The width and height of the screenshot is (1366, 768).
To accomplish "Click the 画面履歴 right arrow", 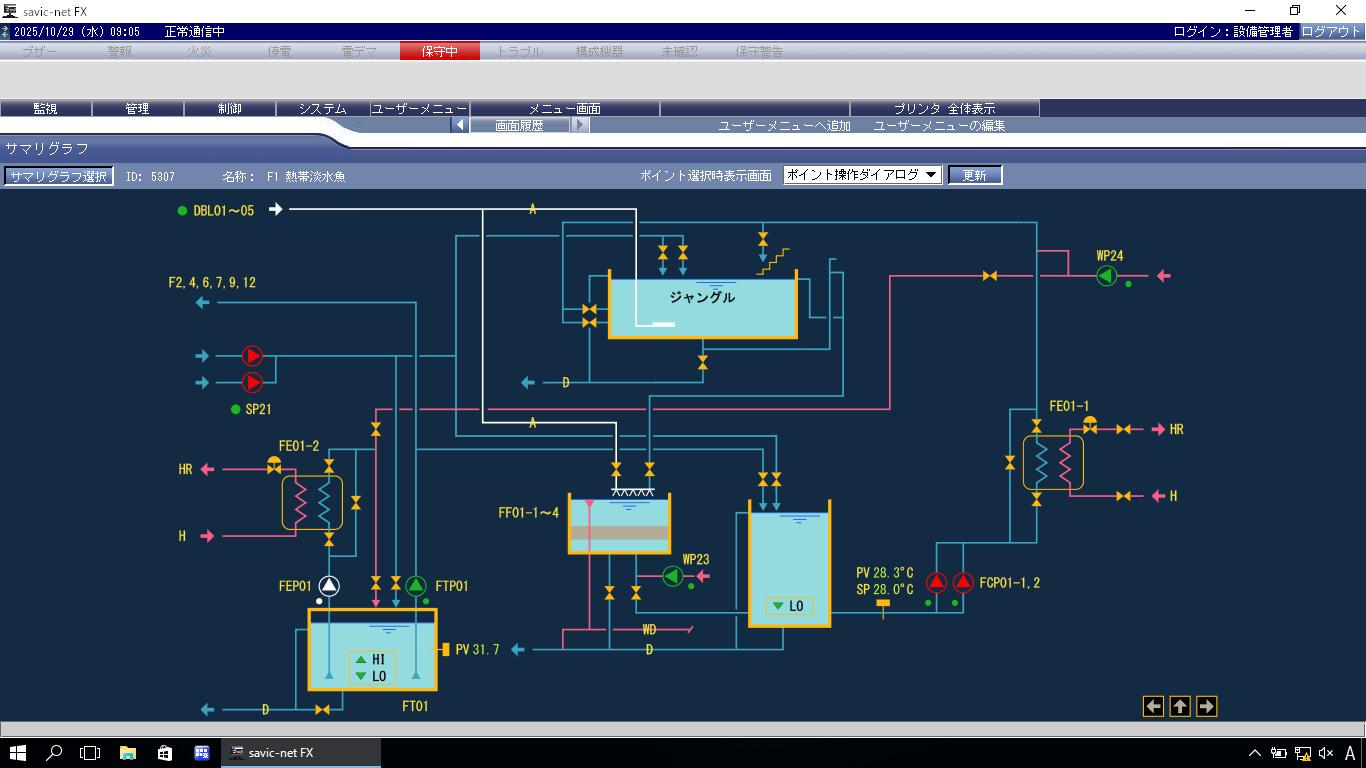I will click(x=580, y=125).
